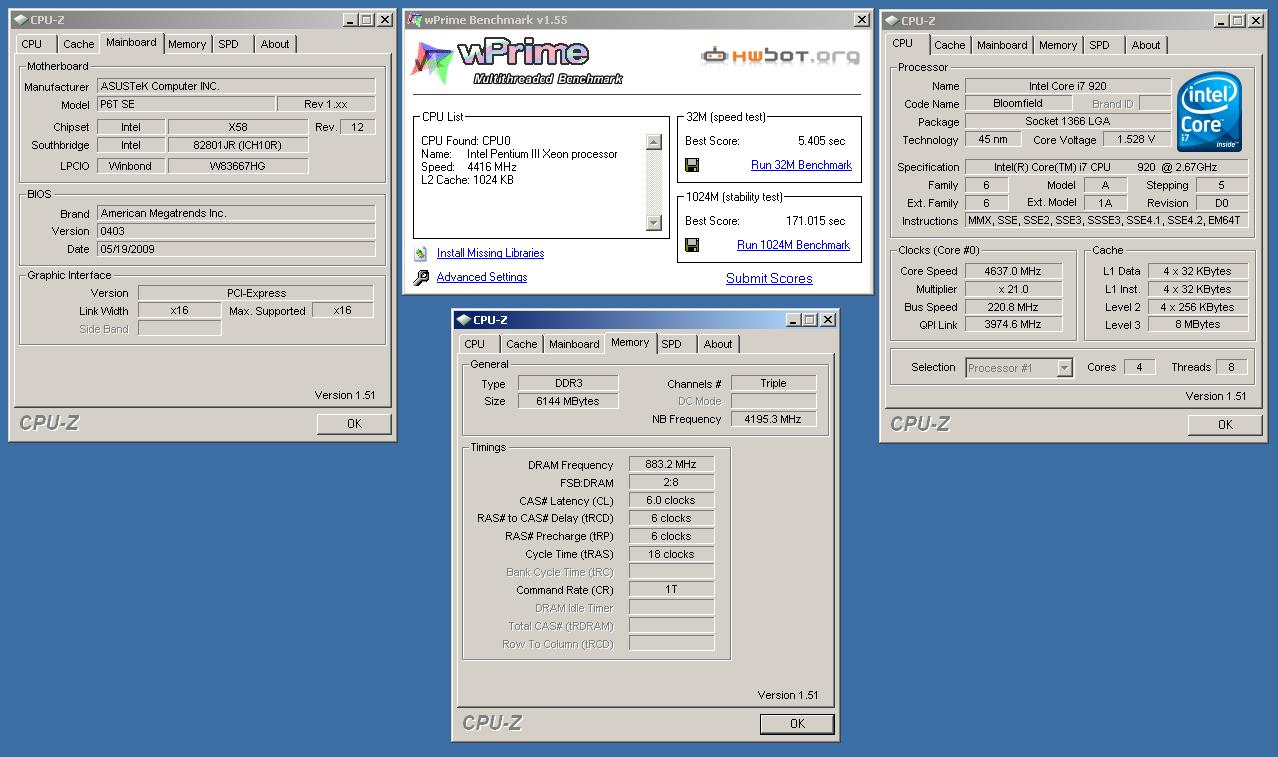
Task: Click the Bus Speed 220.8 MHz value
Action: tap(1012, 307)
